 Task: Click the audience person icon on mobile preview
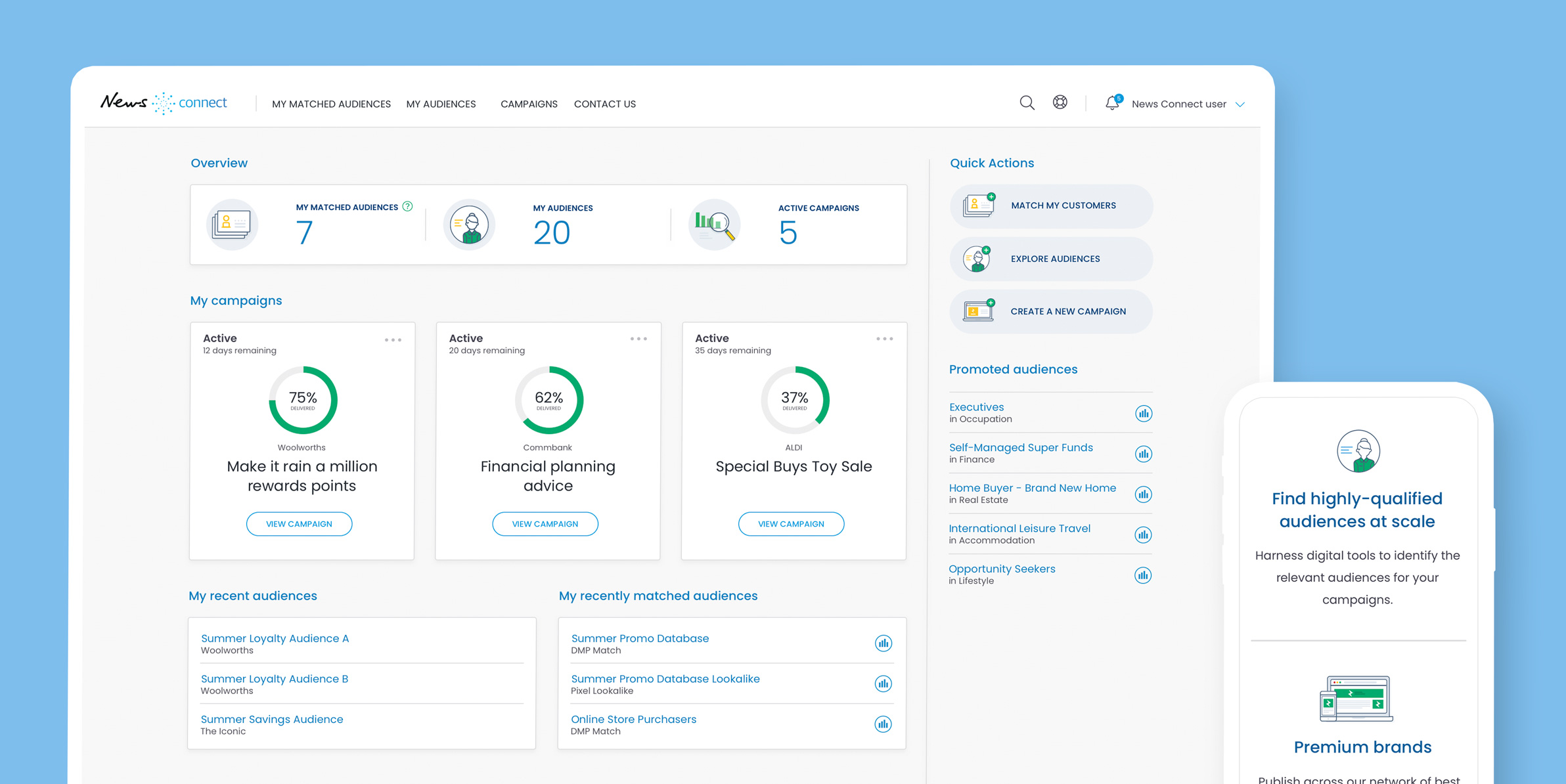click(1358, 451)
